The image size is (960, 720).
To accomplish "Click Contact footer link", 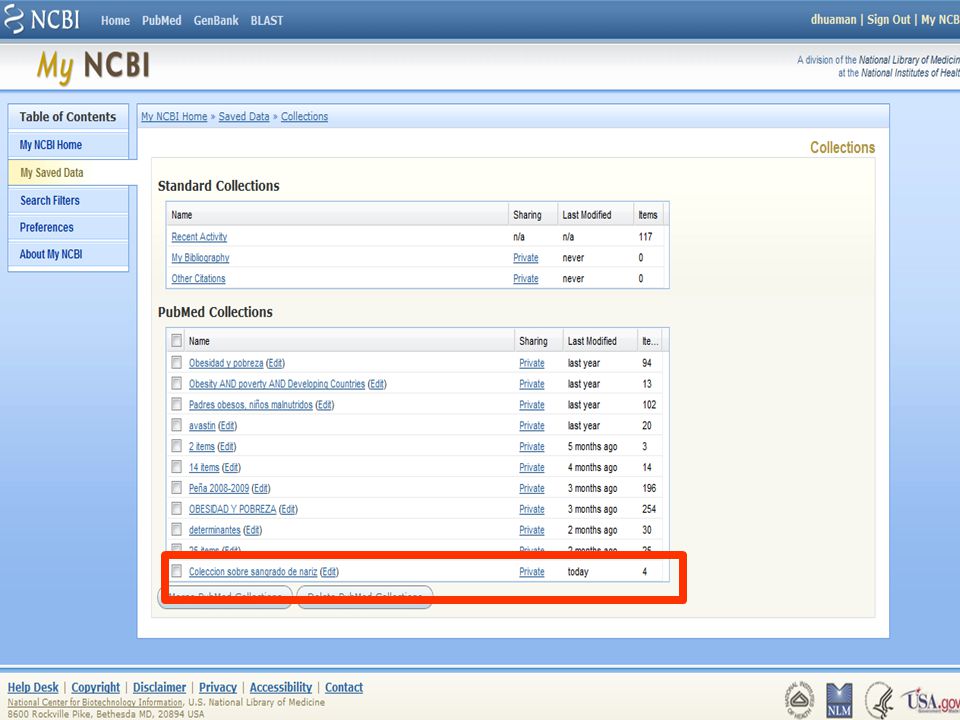I will coord(344,687).
